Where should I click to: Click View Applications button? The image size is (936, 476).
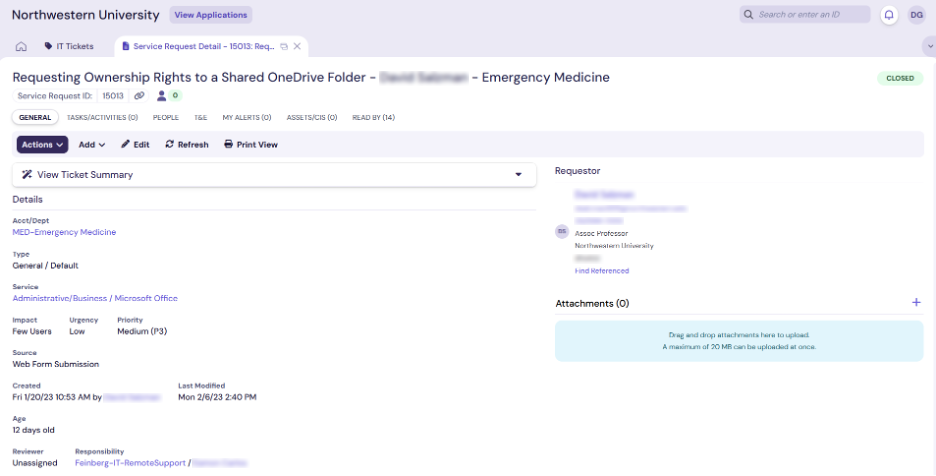point(211,15)
